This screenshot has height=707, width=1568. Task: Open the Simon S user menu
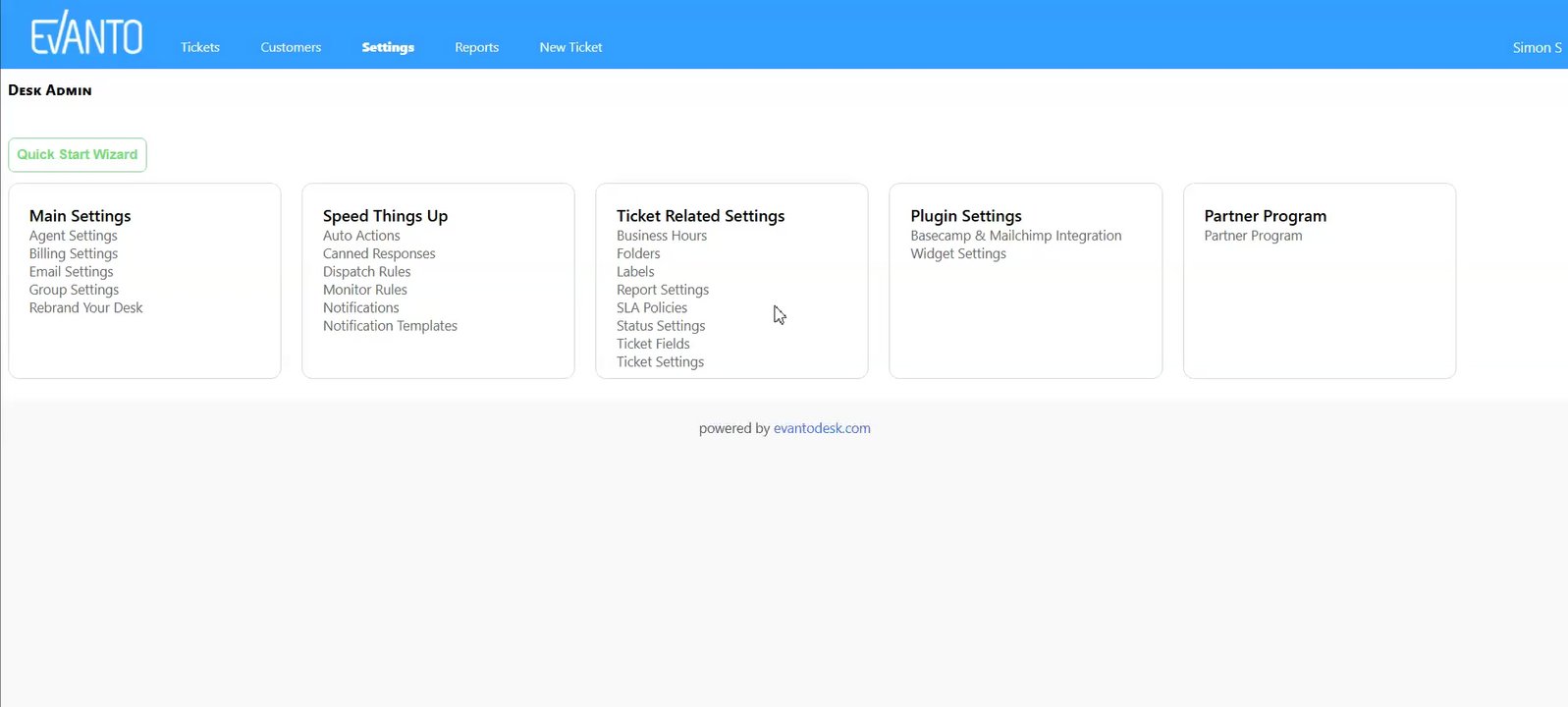(x=1537, y=47)
